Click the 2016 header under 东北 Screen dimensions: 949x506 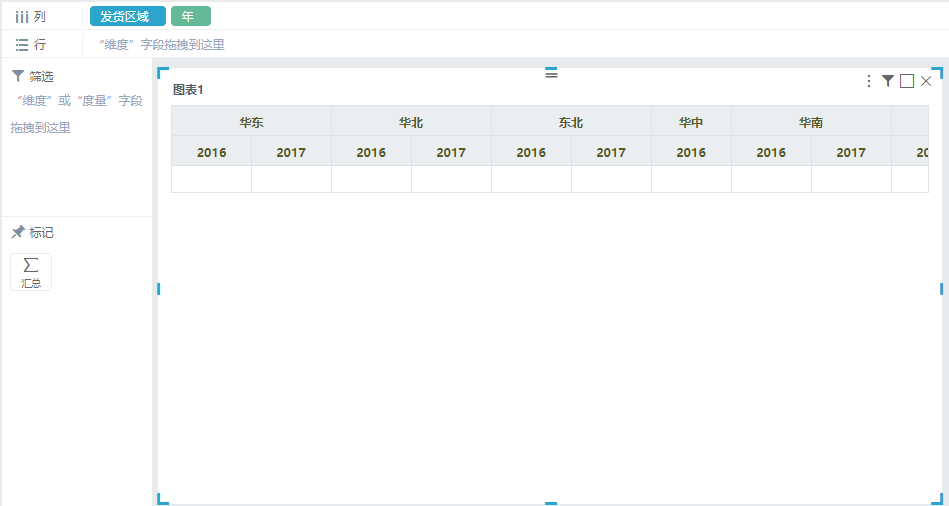531,153
